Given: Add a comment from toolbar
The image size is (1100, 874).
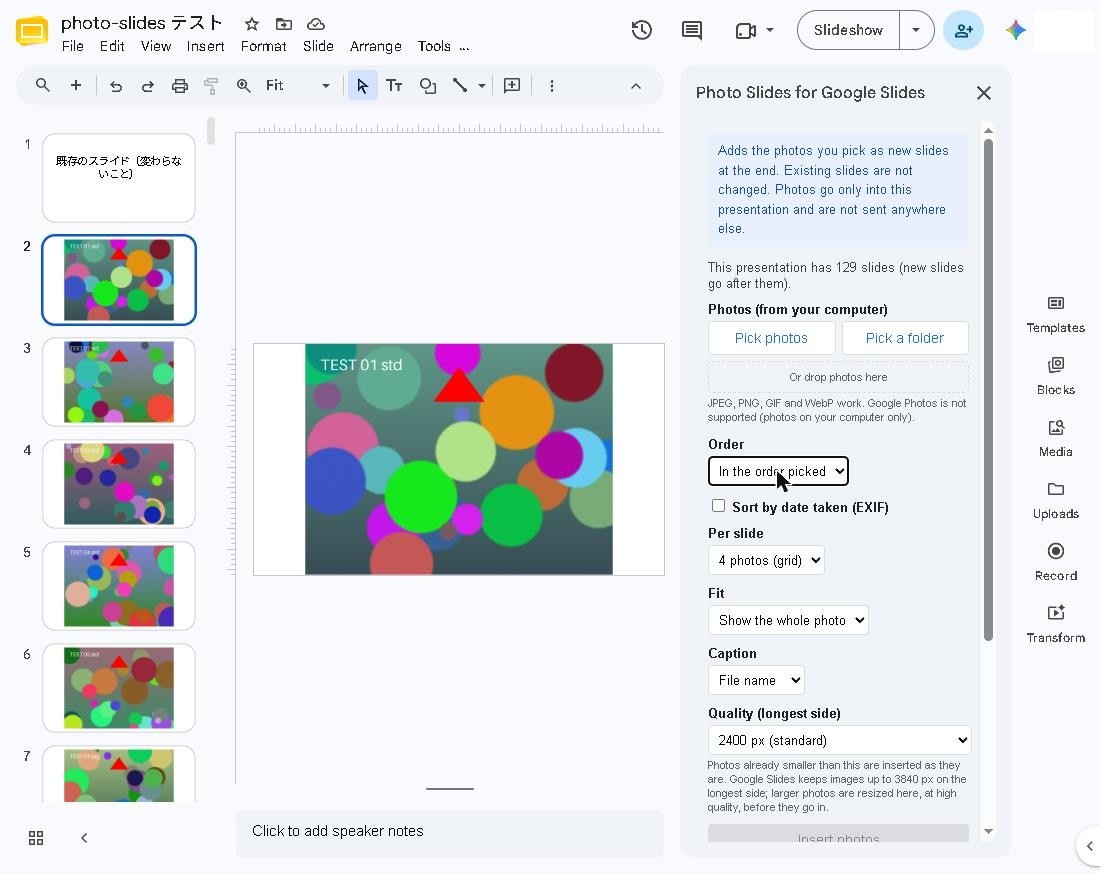Looking at the screenshot, I should [x=512, y=86].
